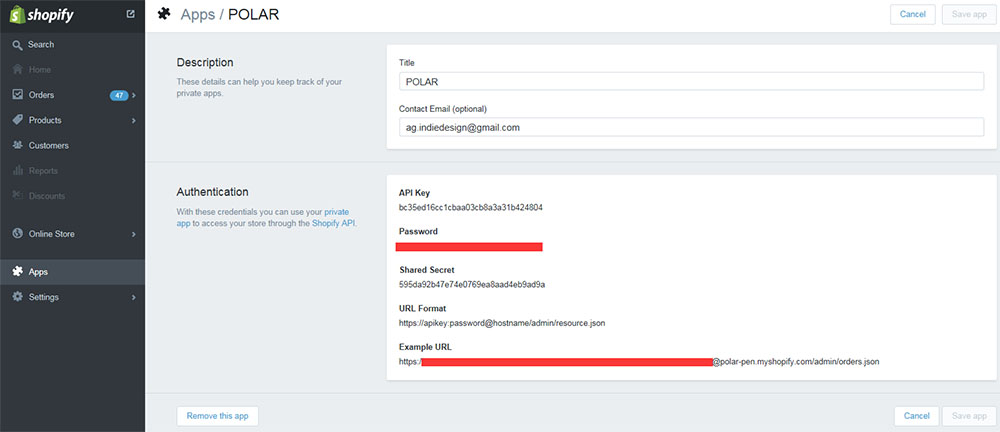Click the Home house icon
This screenshot has width=1000, height=432.
(x=17, y=70)
